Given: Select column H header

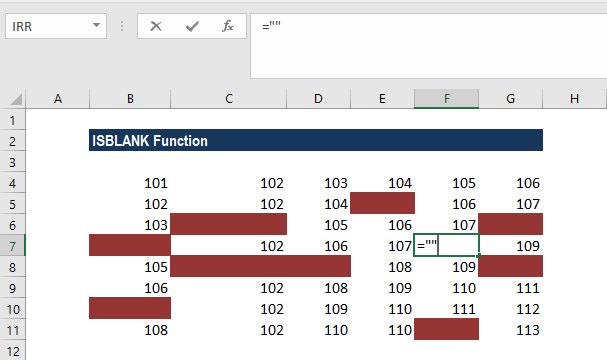Looking at the screenshot, I should click(x=574, y=99).
